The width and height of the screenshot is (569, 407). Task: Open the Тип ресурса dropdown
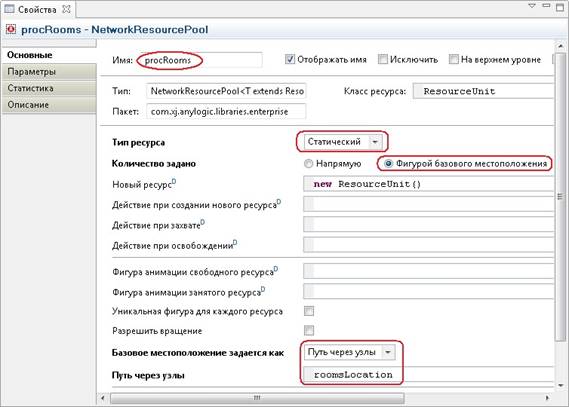tap(343, 142)
